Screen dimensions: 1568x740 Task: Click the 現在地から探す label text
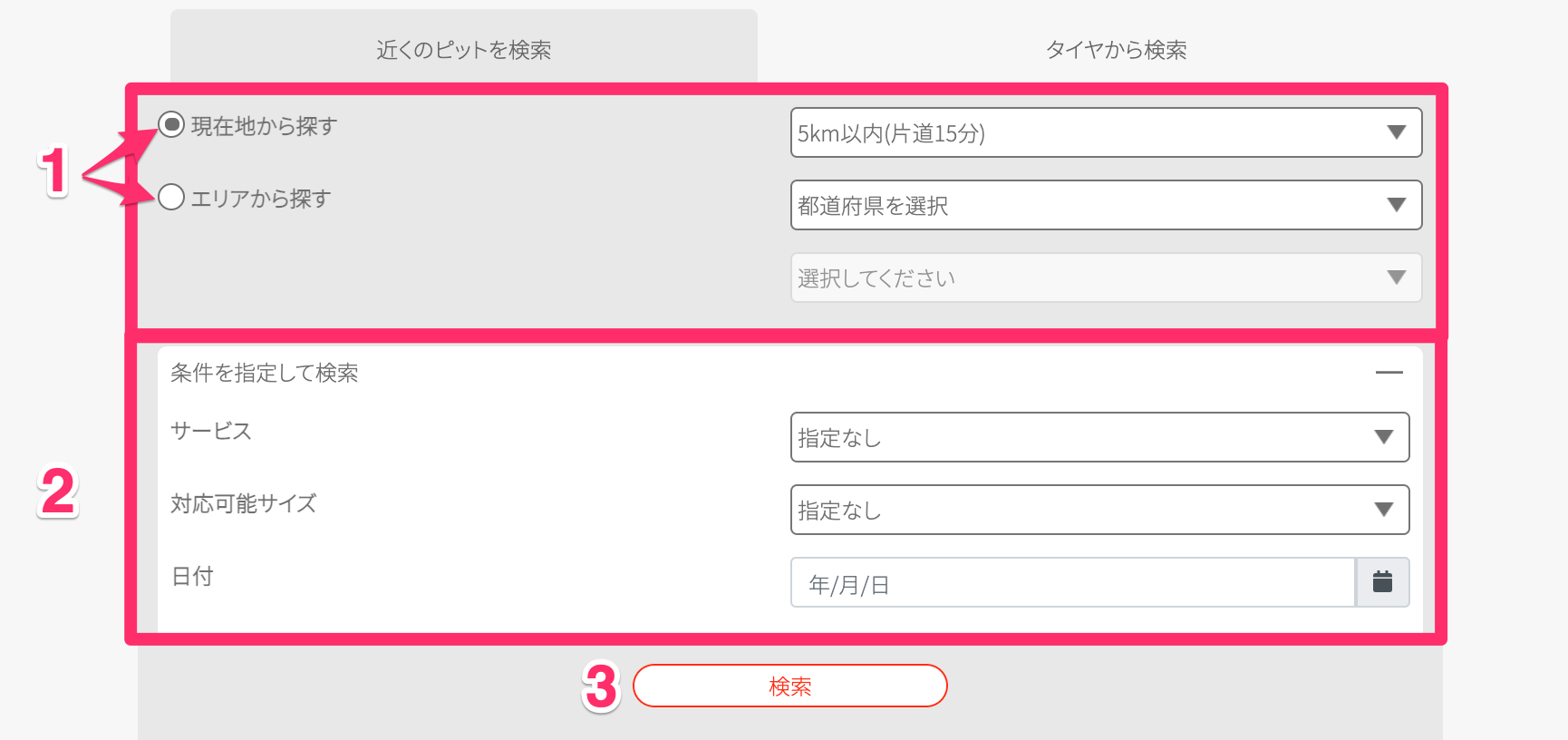click(264, 126)
